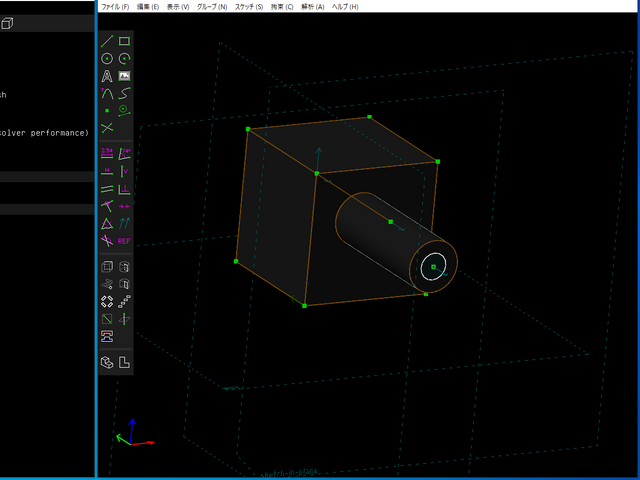Open the ファイル (F) menu
This screenshot has width=640, height=480.
pos(116,6)
